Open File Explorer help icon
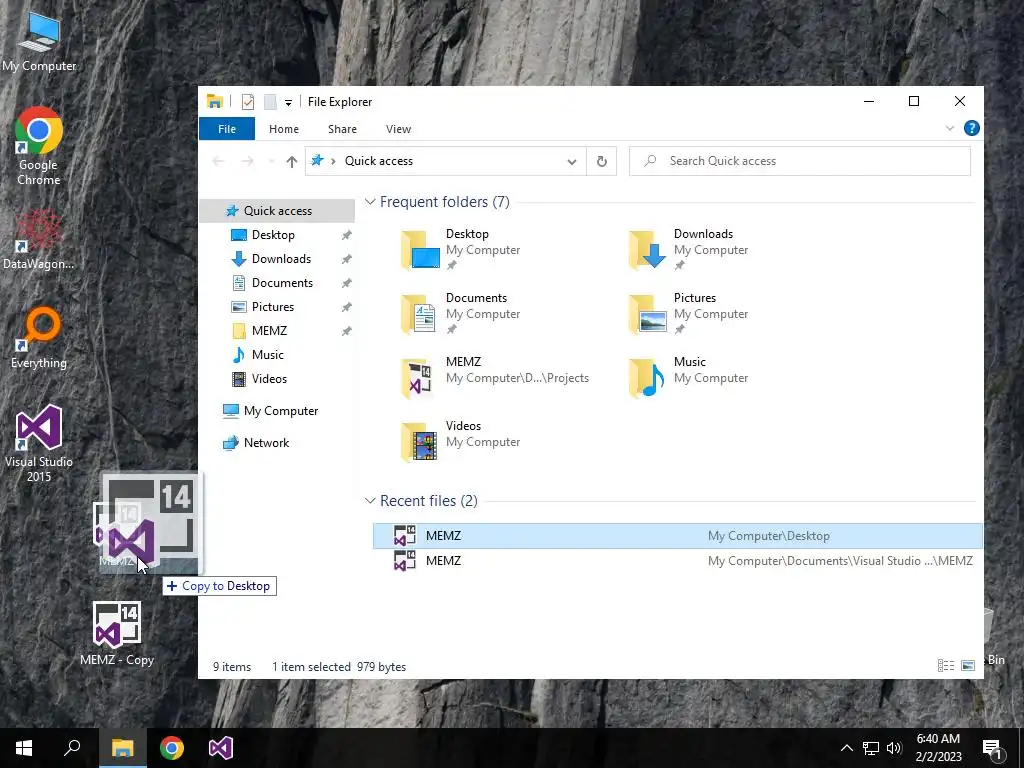 971,129
